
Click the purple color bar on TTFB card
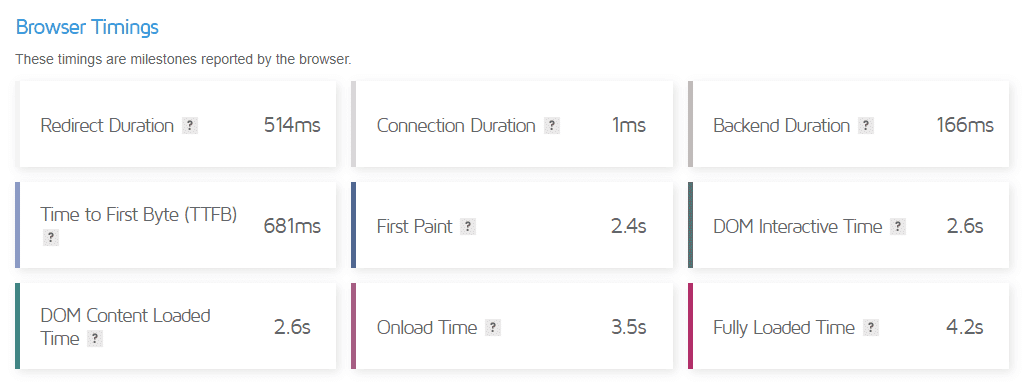tap(18, 225)
